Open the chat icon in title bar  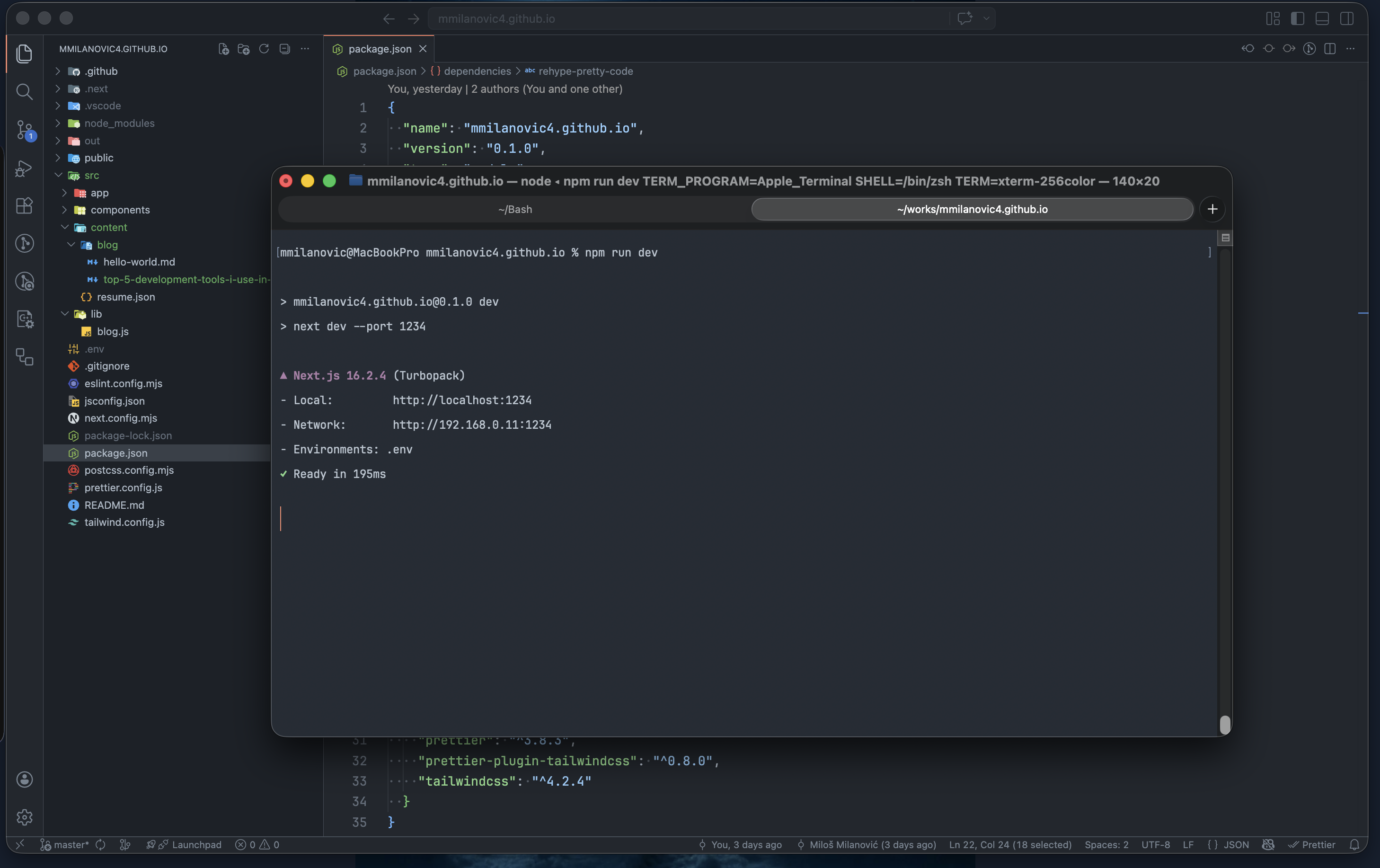pyautogui.click(x=964, y=18)
